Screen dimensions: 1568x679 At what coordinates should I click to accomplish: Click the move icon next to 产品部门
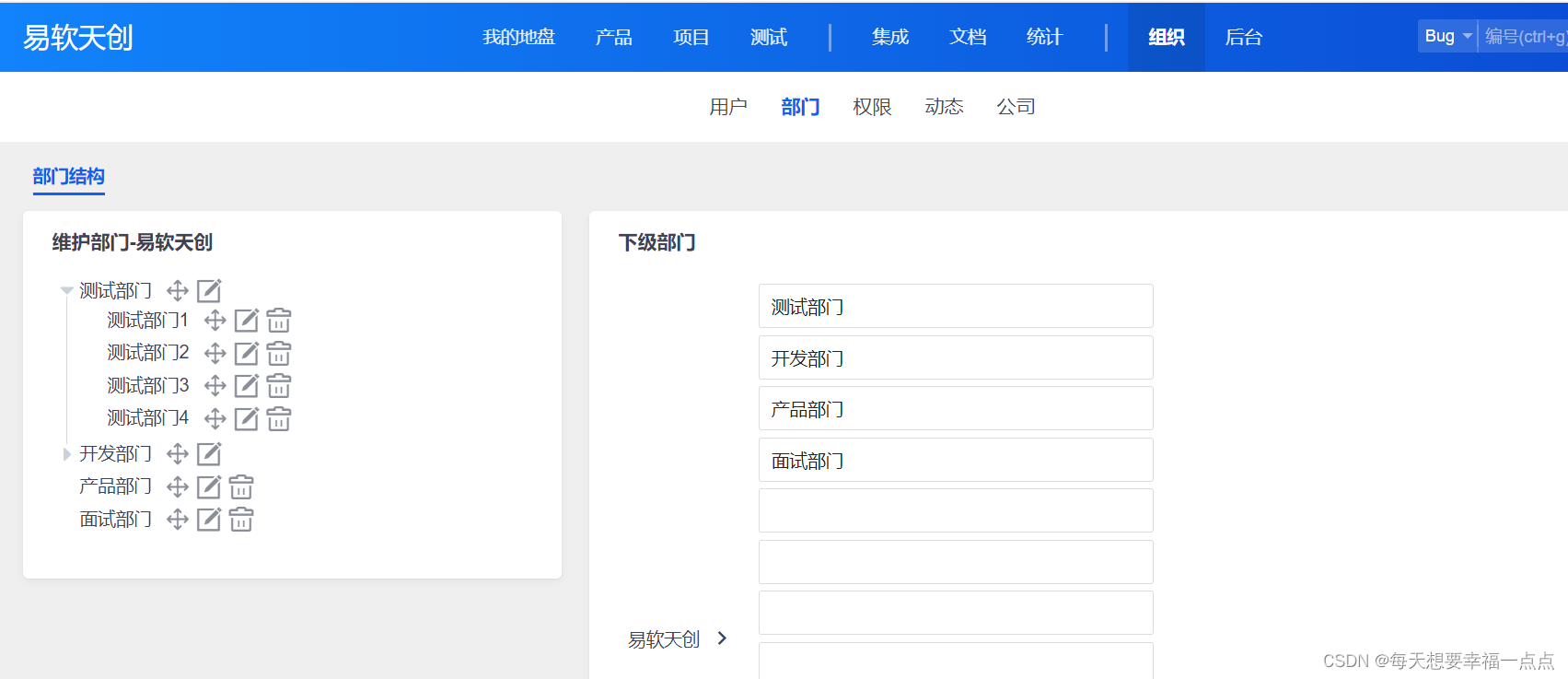pos(177,486)
